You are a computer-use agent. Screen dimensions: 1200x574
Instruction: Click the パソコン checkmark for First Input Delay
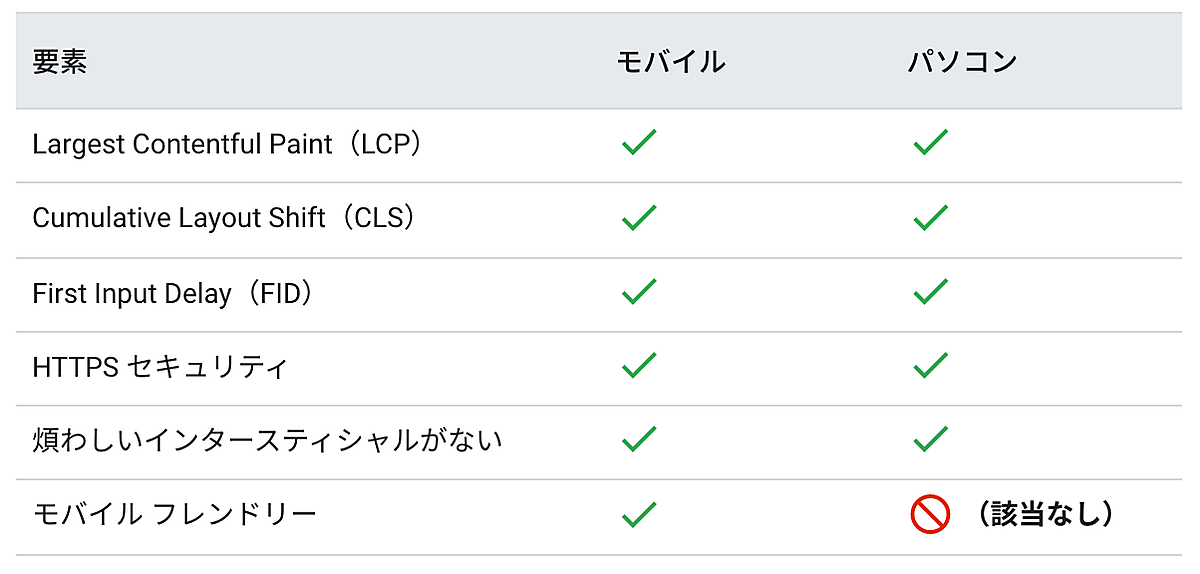click(930, 293)
